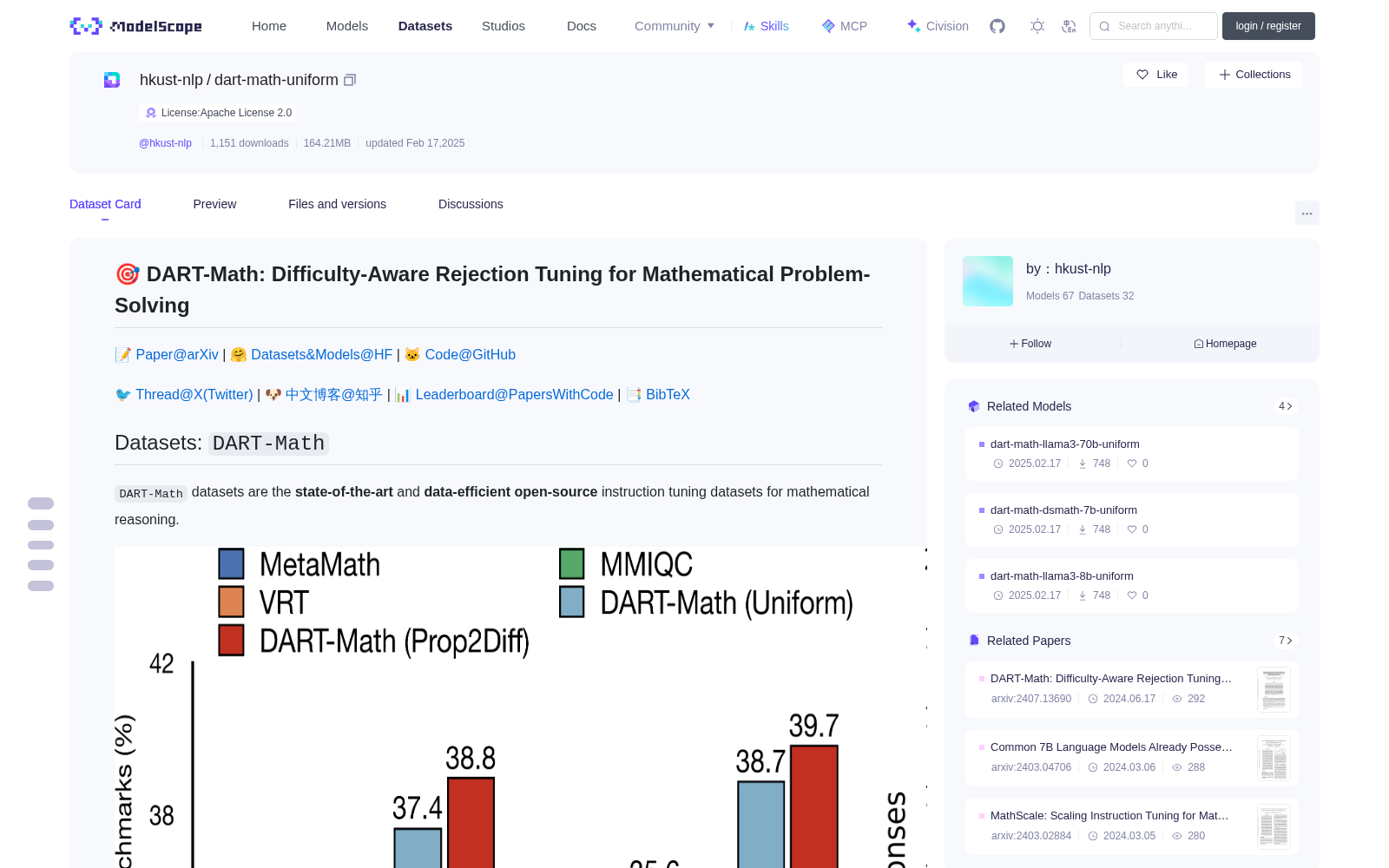The width and height of the screenshot is (1389, 868).
Task: Click the Models 67 count text
Action: click(1050, 296)
